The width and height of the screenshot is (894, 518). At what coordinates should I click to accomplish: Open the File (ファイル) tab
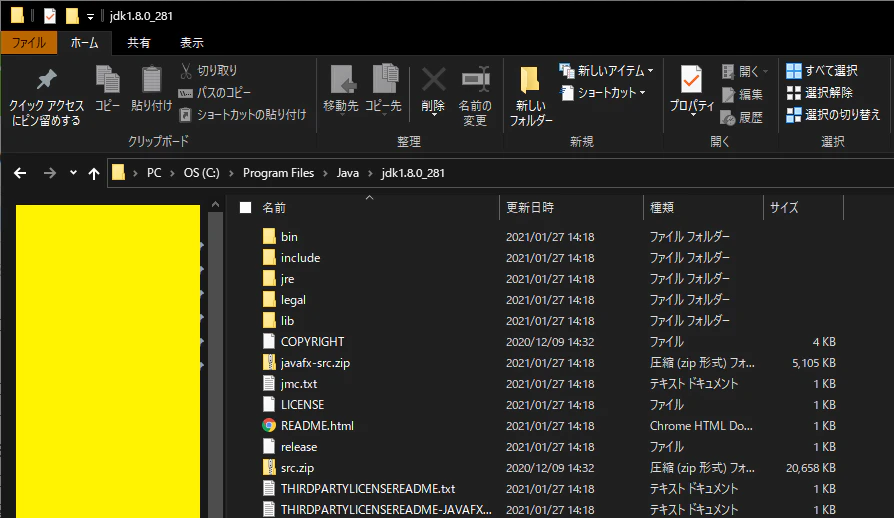pos(29,43)
